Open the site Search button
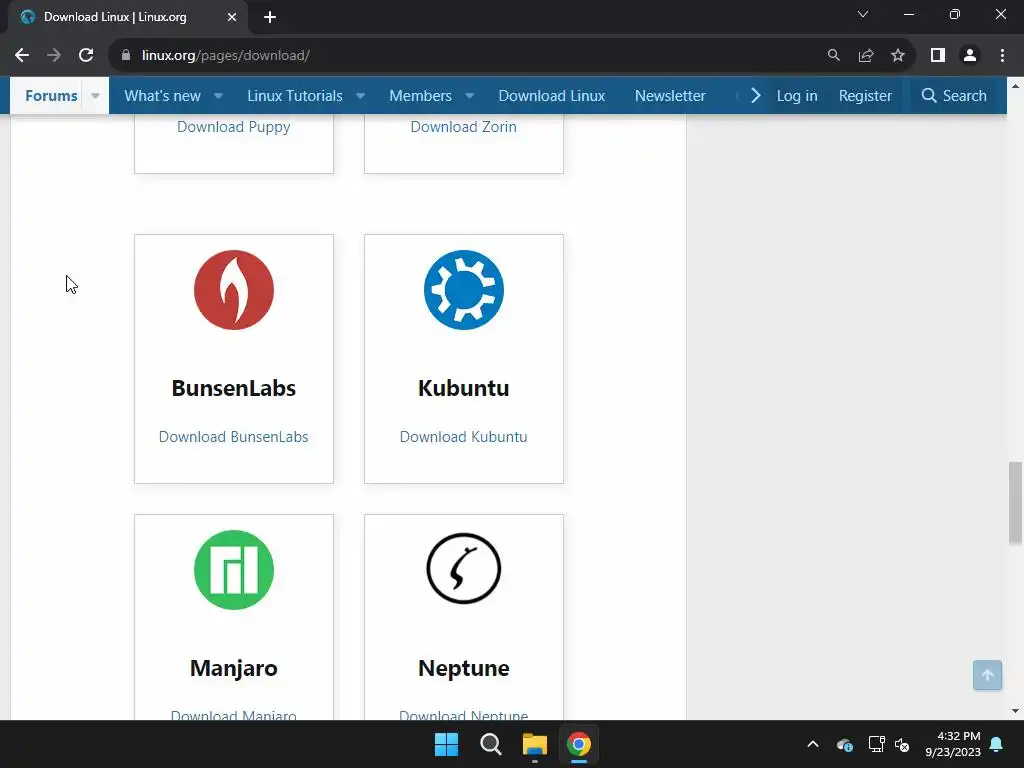 953,96
